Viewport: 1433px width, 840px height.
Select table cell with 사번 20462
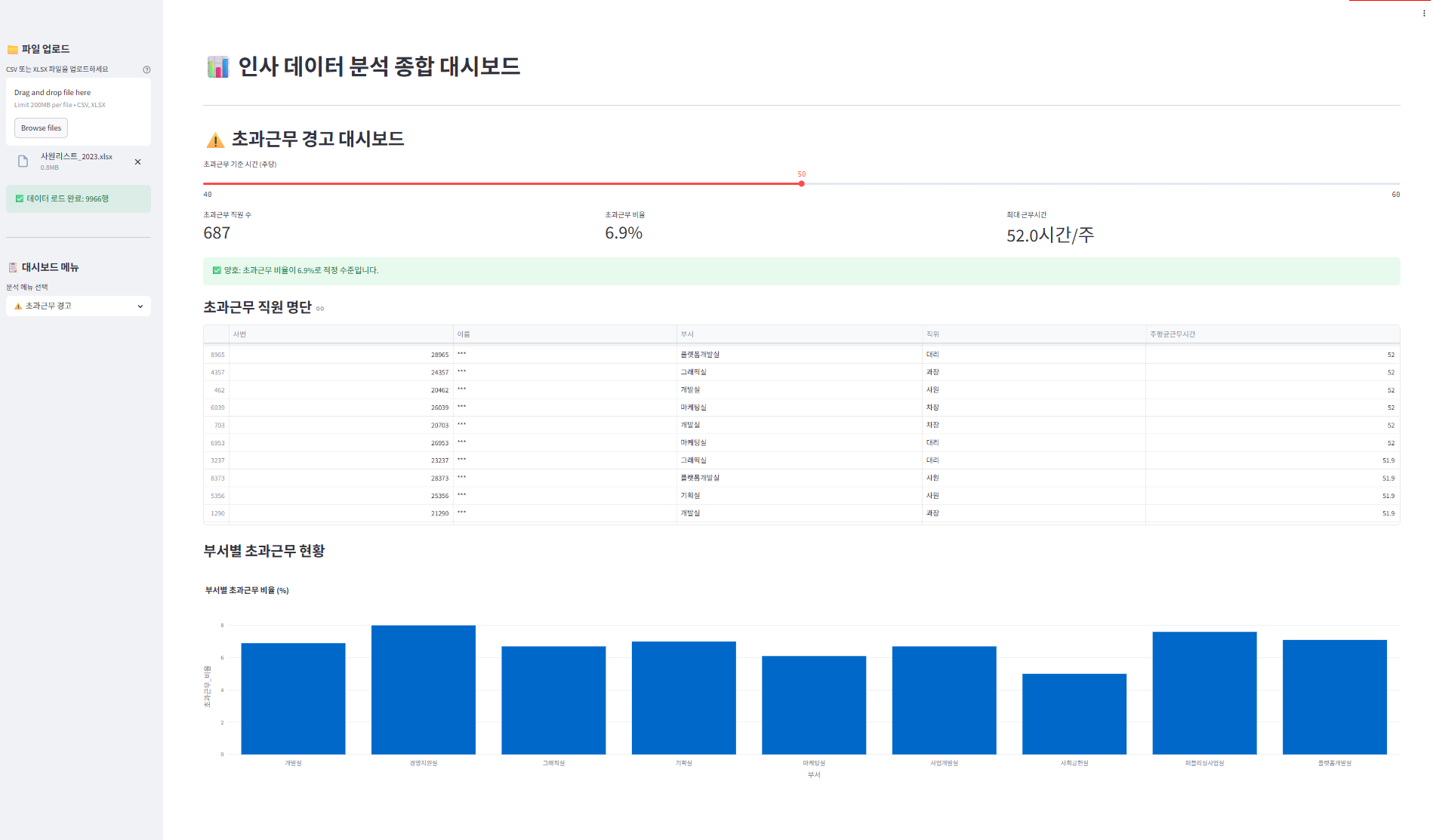tap(341, 390)
